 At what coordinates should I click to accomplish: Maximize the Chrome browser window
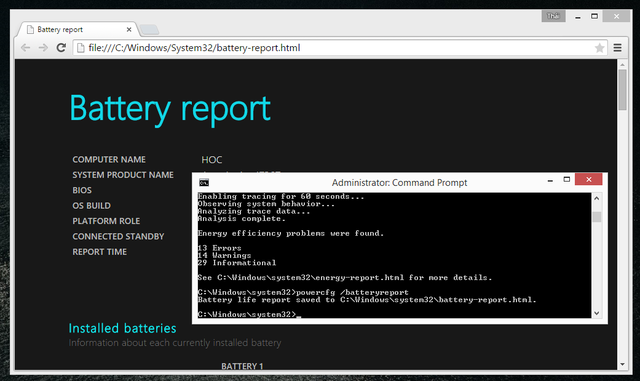(x=594, y=16)
